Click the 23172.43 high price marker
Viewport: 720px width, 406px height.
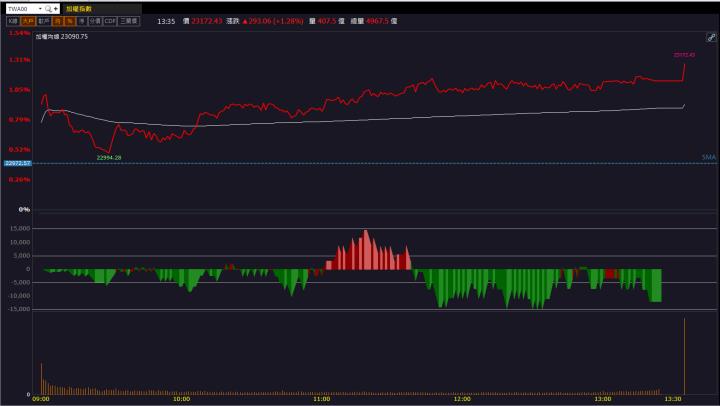pos(684,55)
